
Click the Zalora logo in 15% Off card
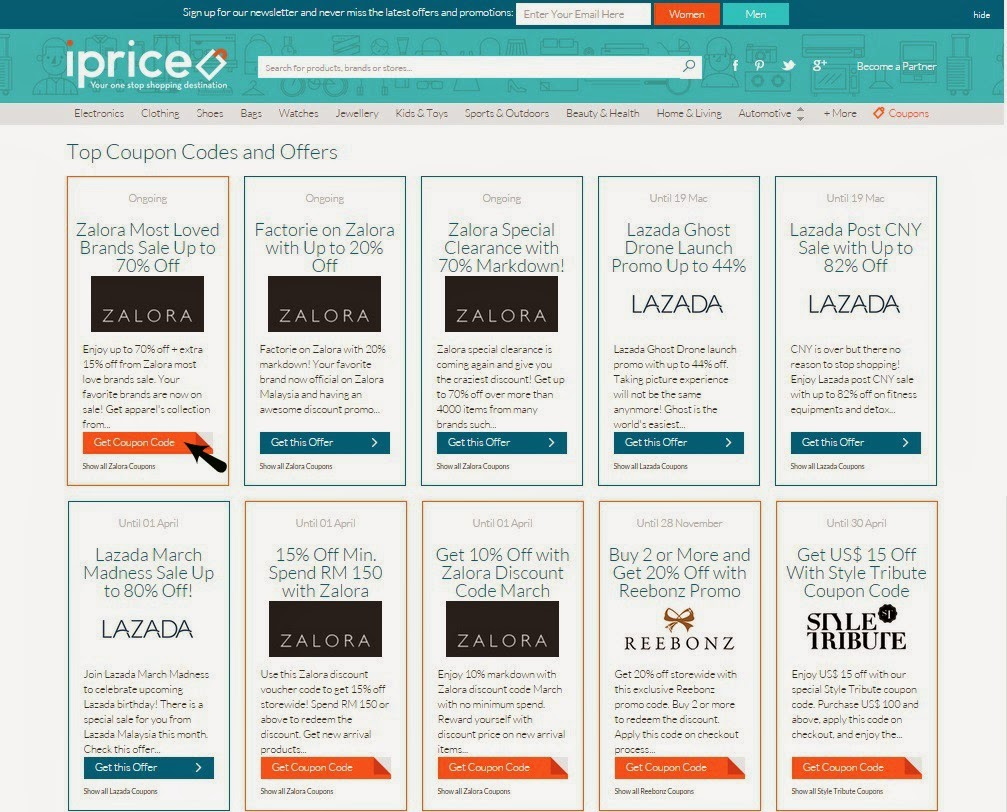[326, 629]
